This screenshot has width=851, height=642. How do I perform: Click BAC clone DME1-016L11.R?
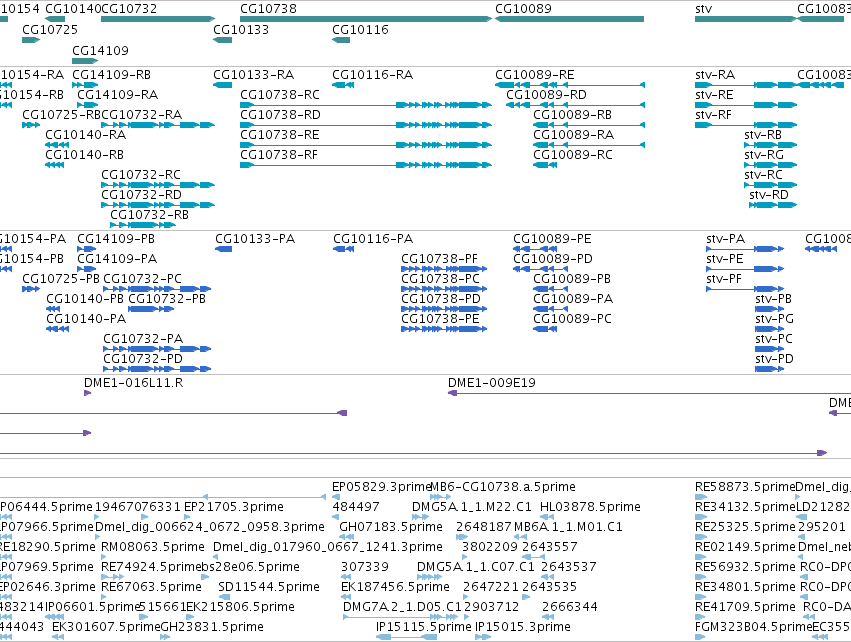(x=88, y=393)
